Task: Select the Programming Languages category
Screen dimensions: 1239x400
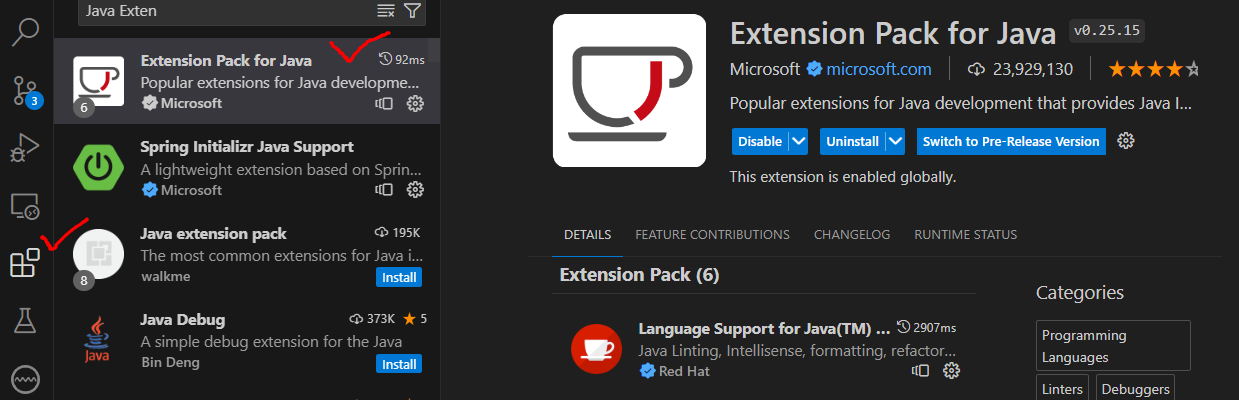Action: 1113,346
